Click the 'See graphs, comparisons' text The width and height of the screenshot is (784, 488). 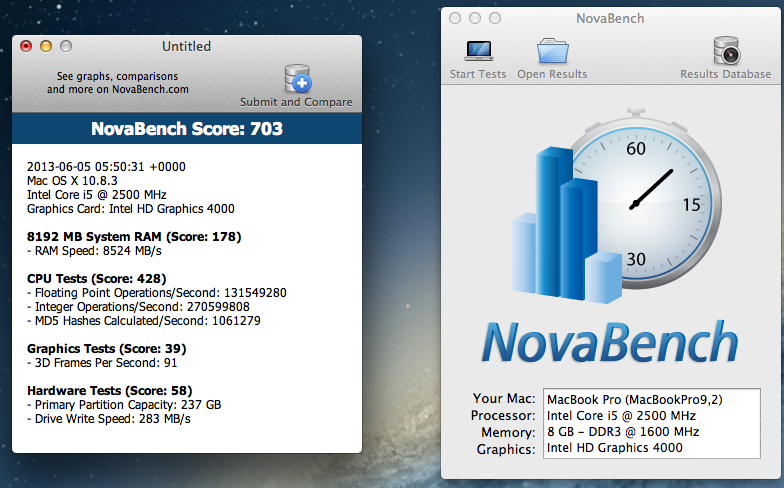118,76
